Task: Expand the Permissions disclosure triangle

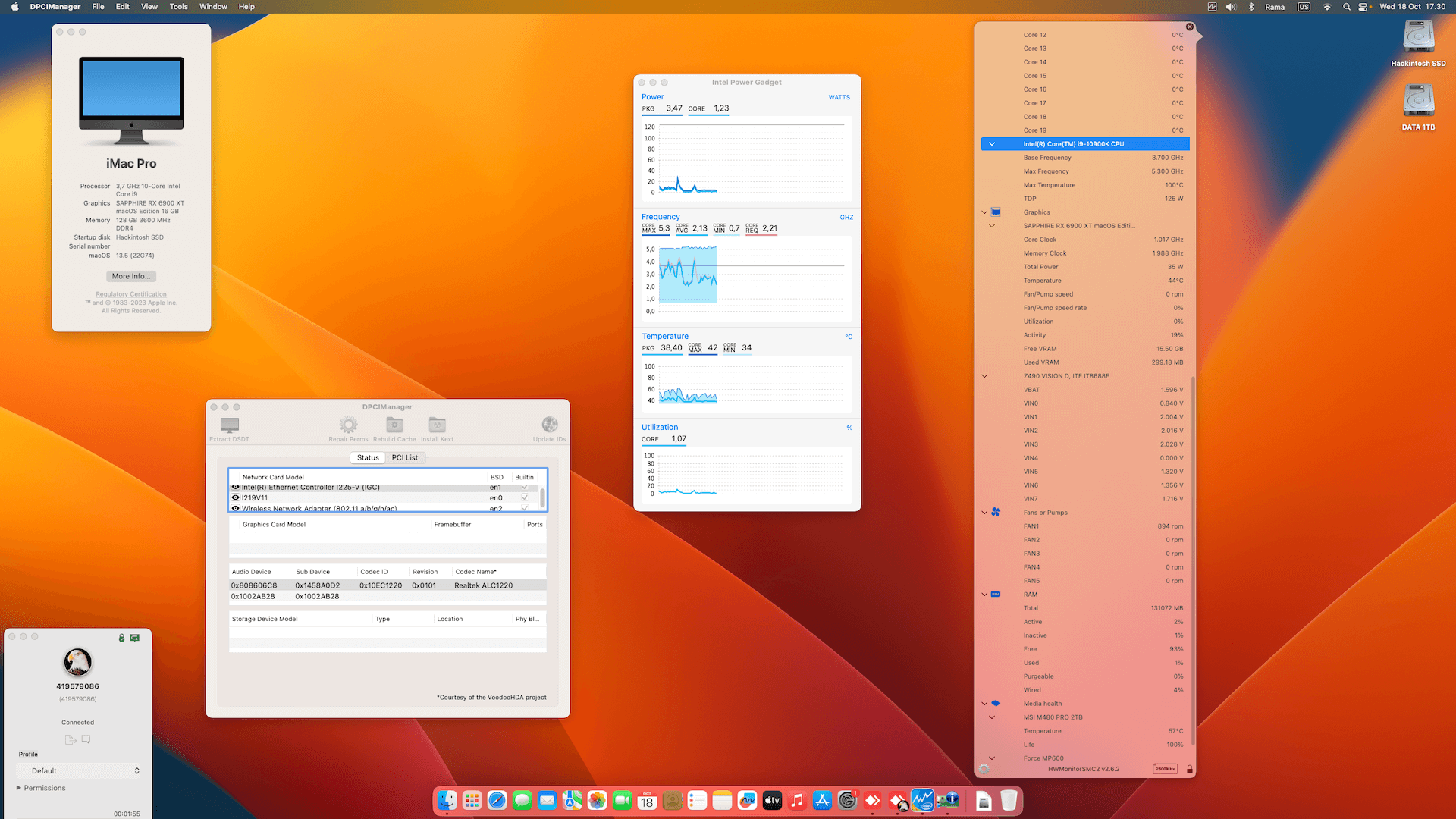Action: (19, 788)
